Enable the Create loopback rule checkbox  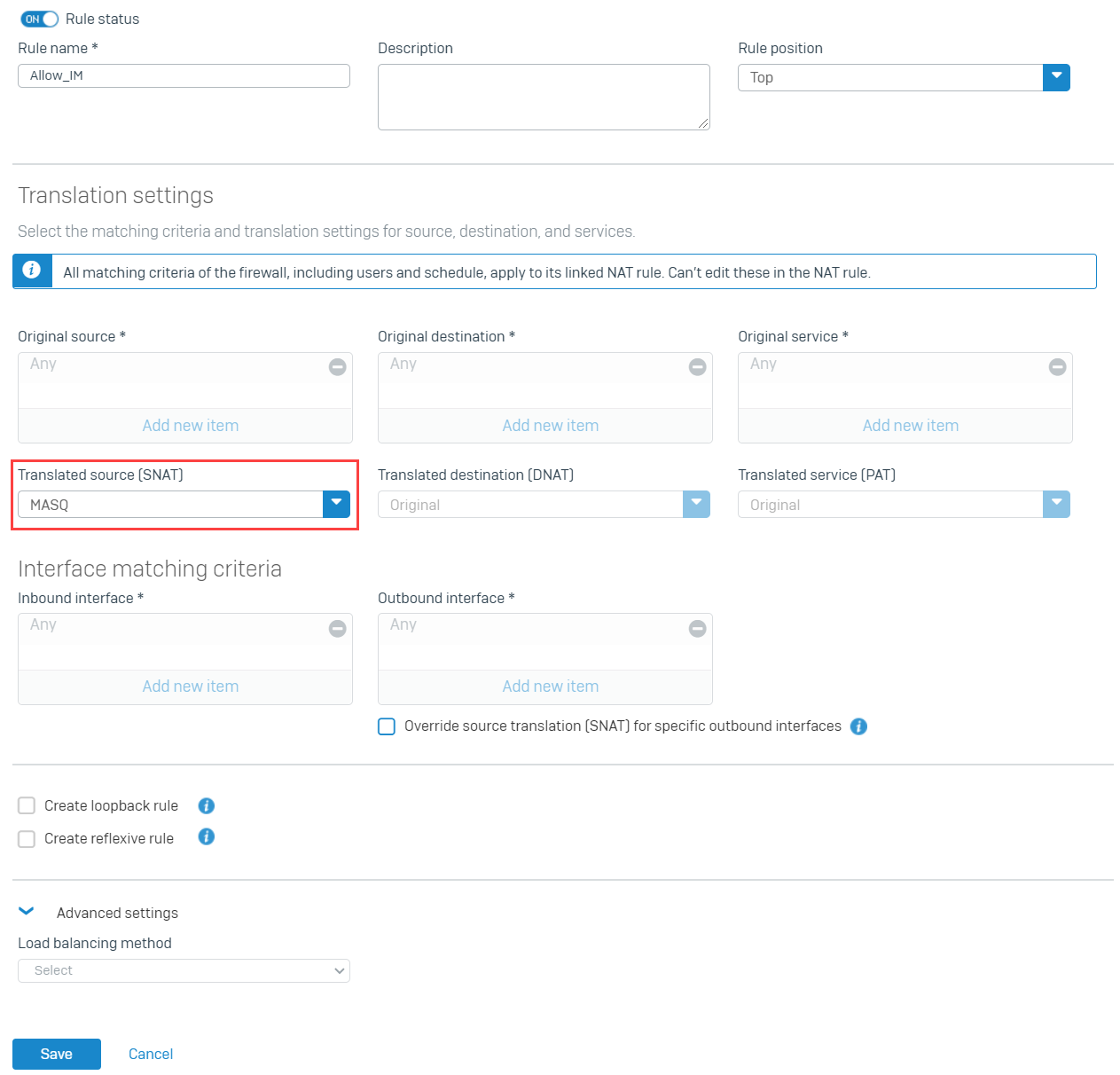(26, 805)
